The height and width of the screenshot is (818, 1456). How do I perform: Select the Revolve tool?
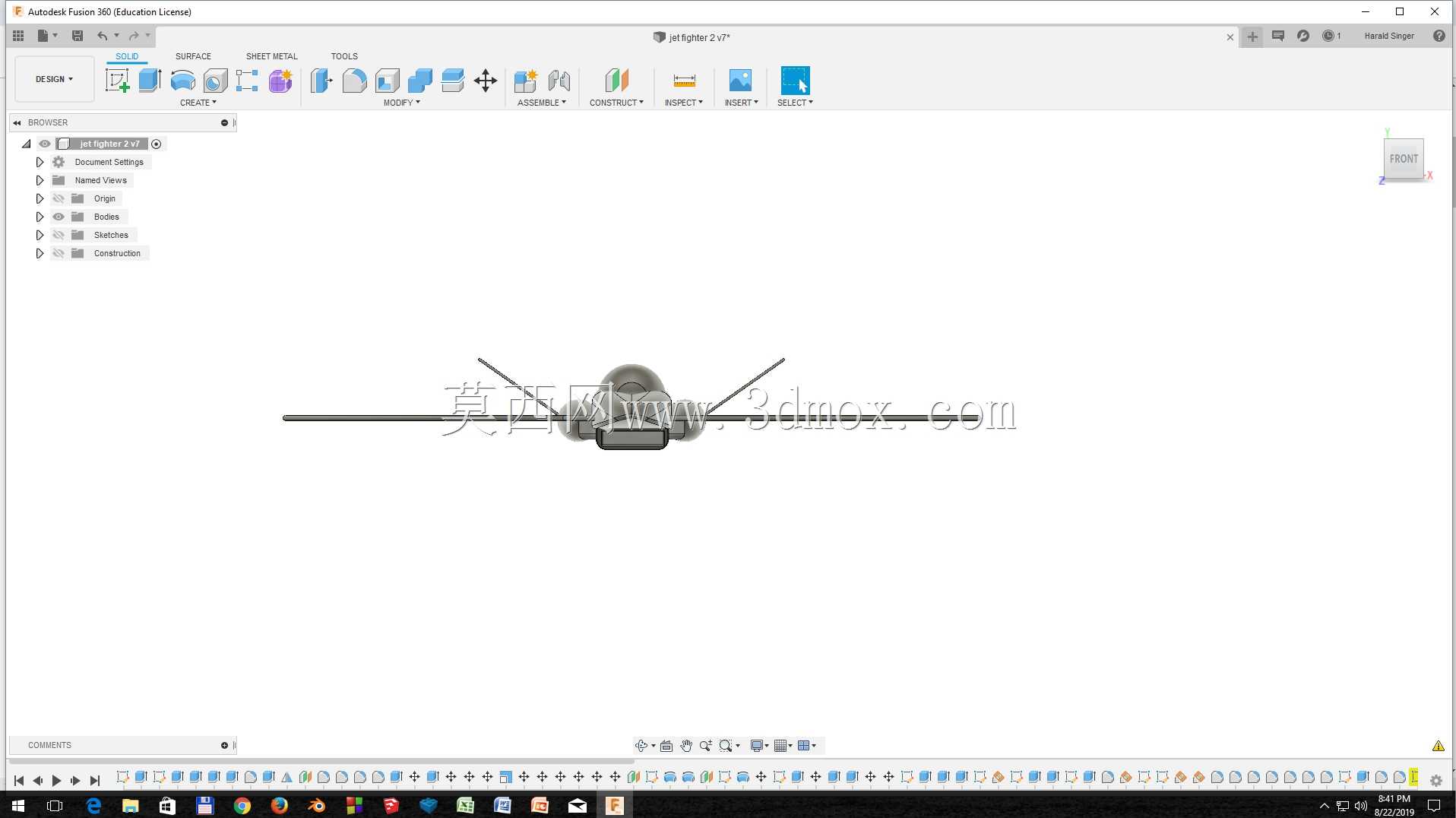182,81
